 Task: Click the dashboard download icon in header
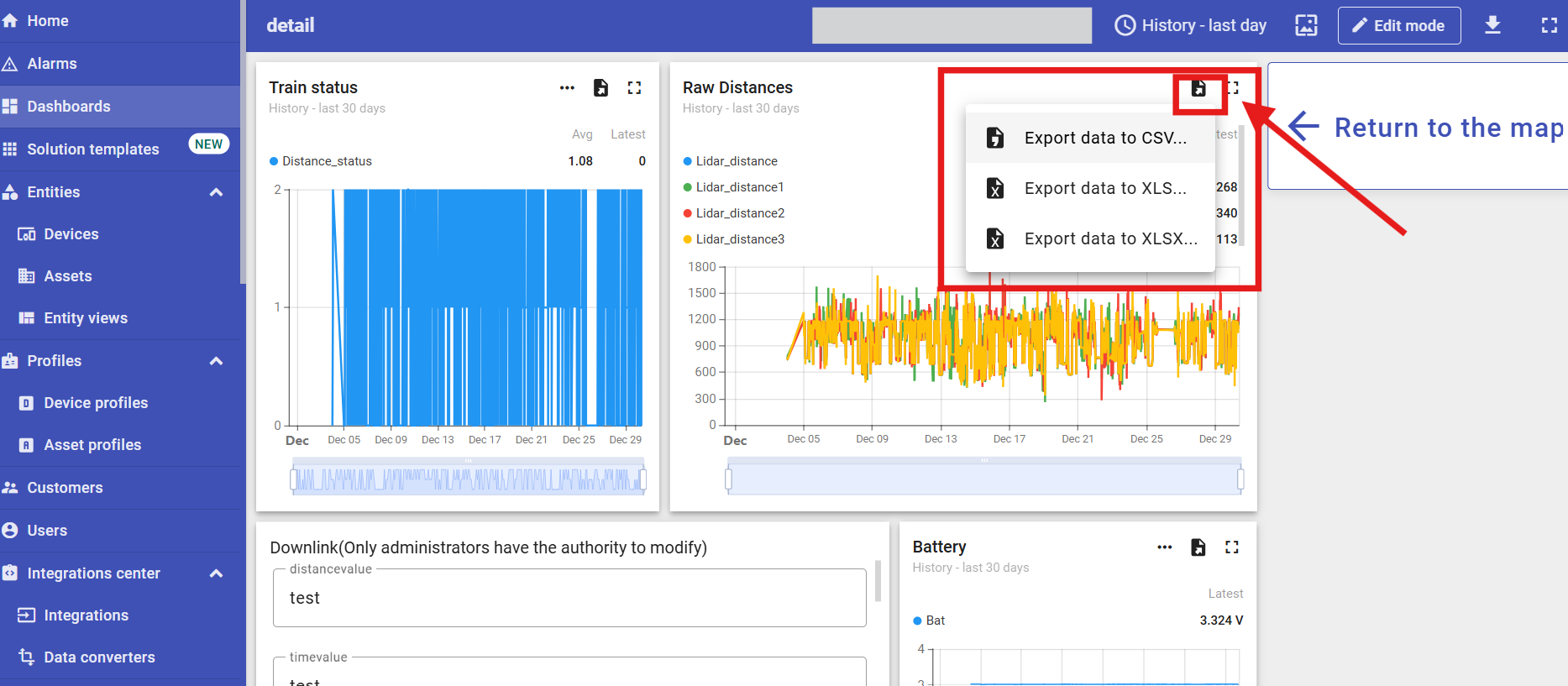(1492, 25)
